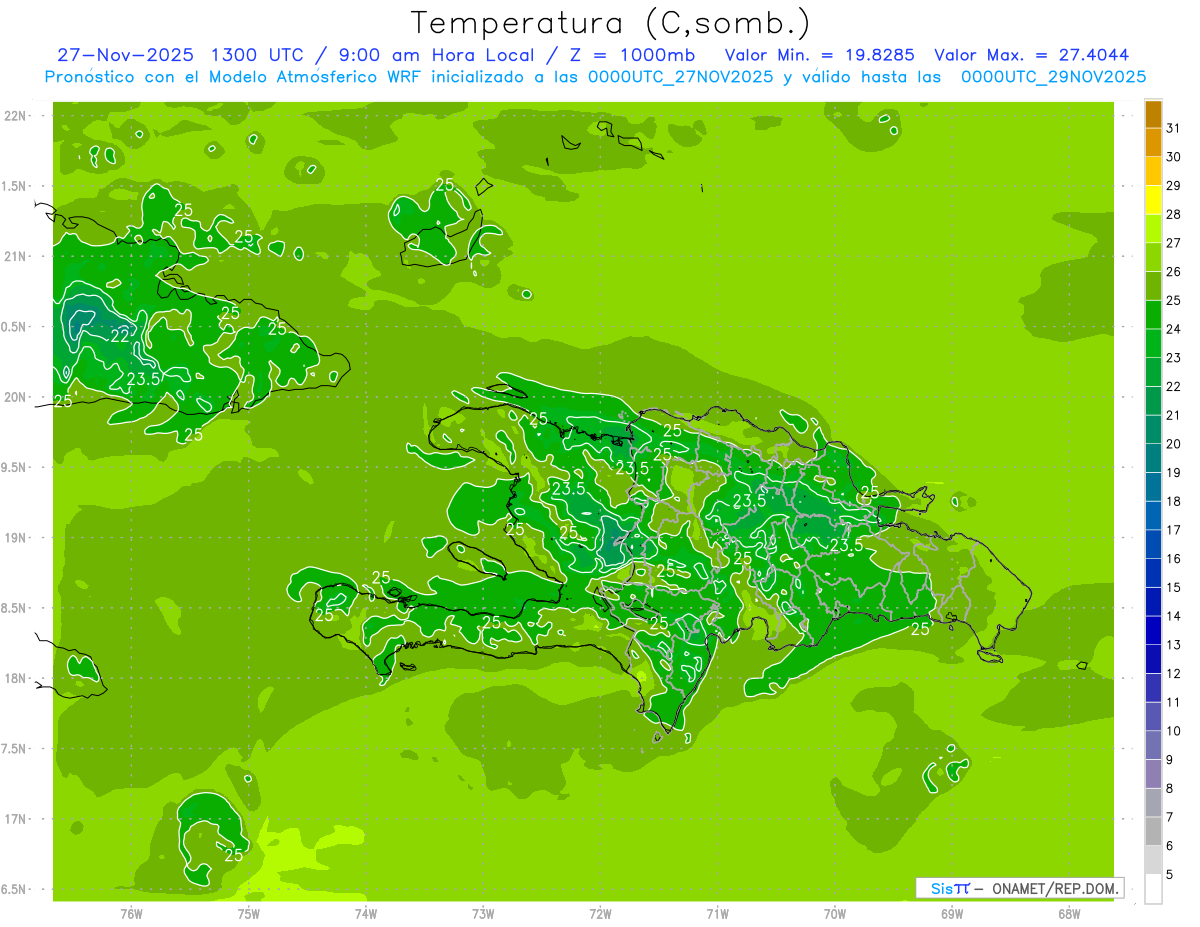This screenshot has width=1200, height=927.
Task: Click the '5' label on the color scale
Action: pos(1170,875)
